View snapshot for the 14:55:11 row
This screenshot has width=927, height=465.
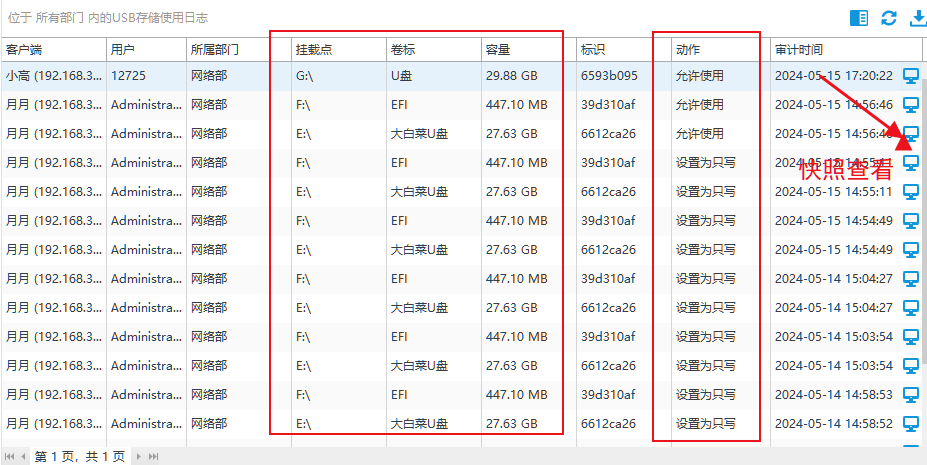(911, 191)
